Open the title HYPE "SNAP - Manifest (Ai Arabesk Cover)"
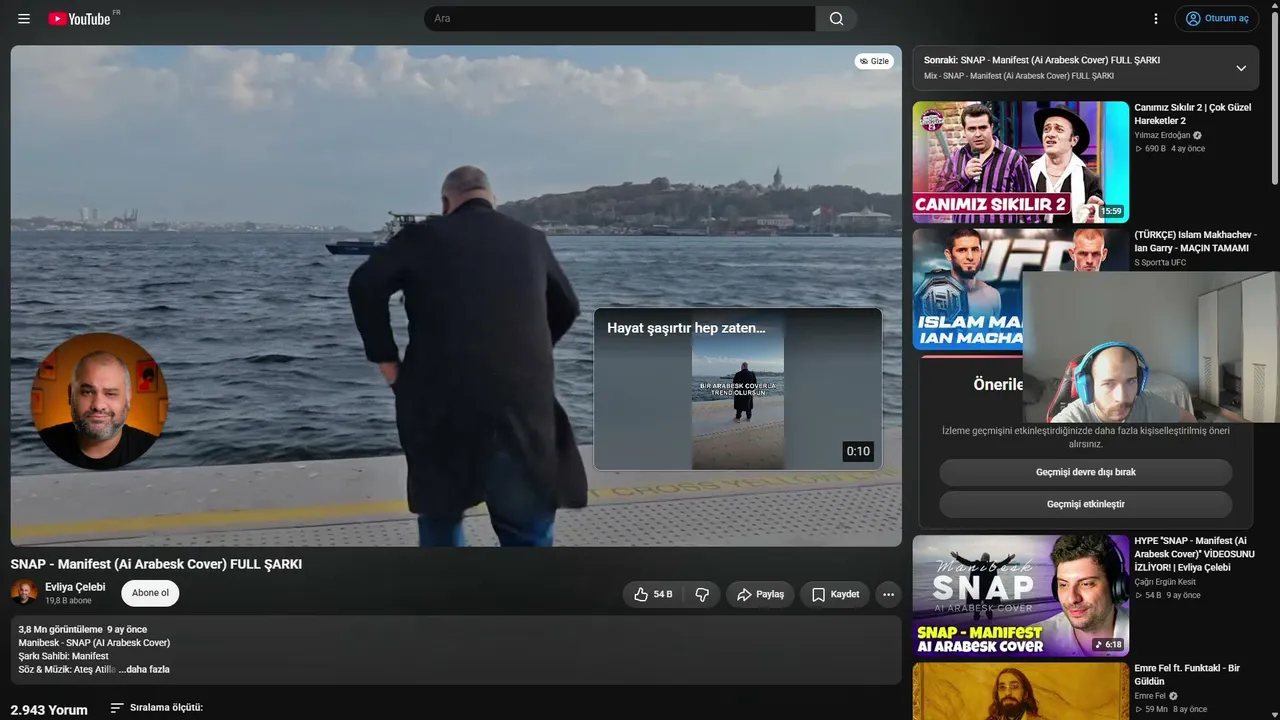1280x720 pixels. point(1195,554)
